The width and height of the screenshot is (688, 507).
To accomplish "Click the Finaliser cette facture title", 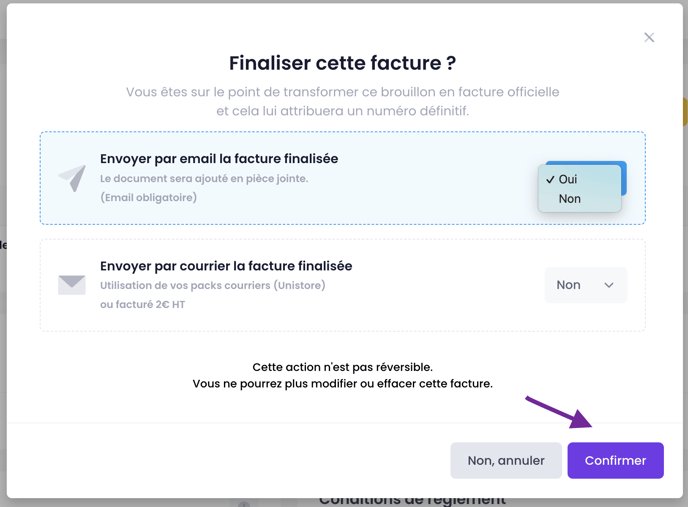I will pos(343,63).
